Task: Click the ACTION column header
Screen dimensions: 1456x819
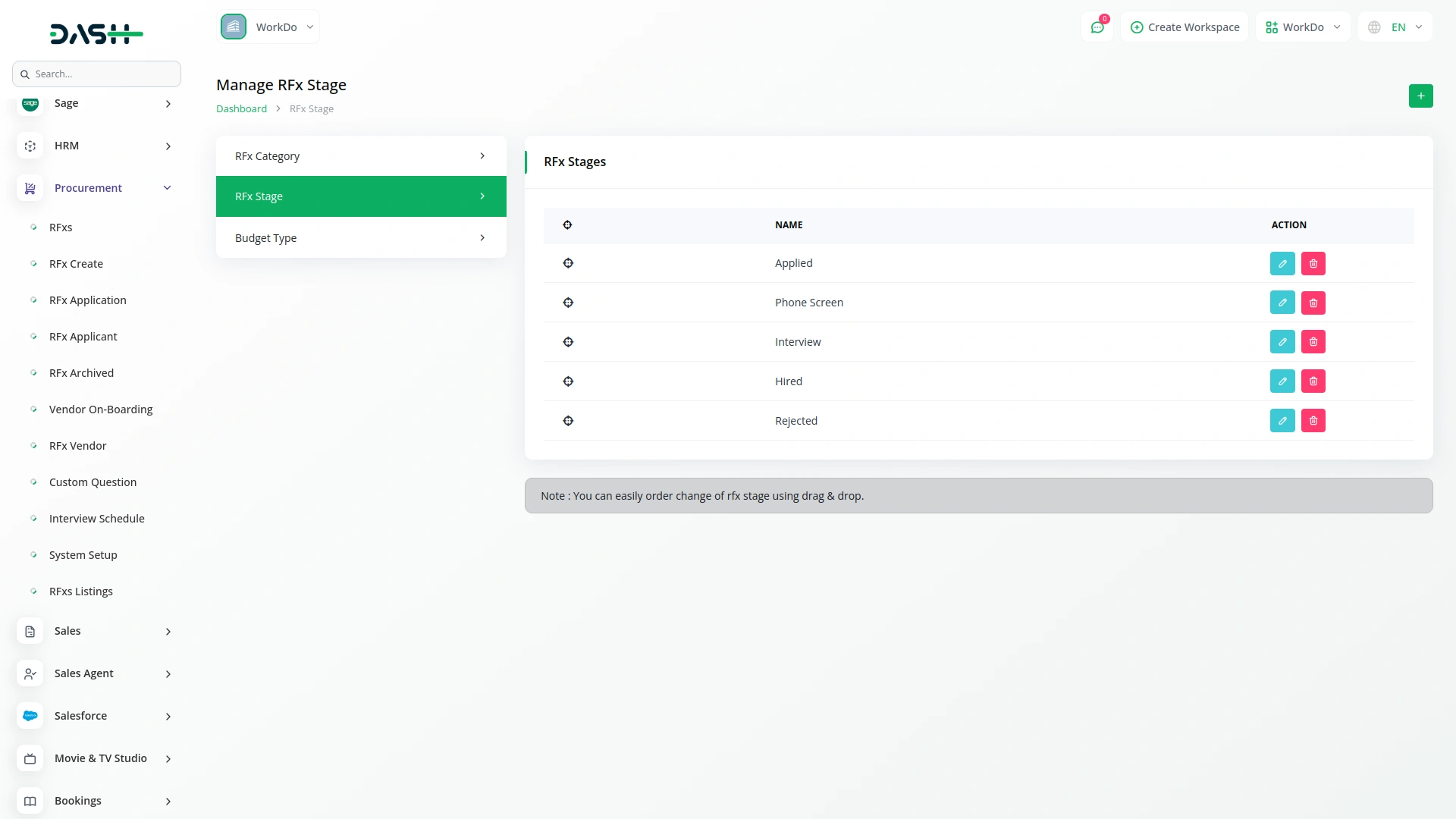Action: [x=1289, y=225]
